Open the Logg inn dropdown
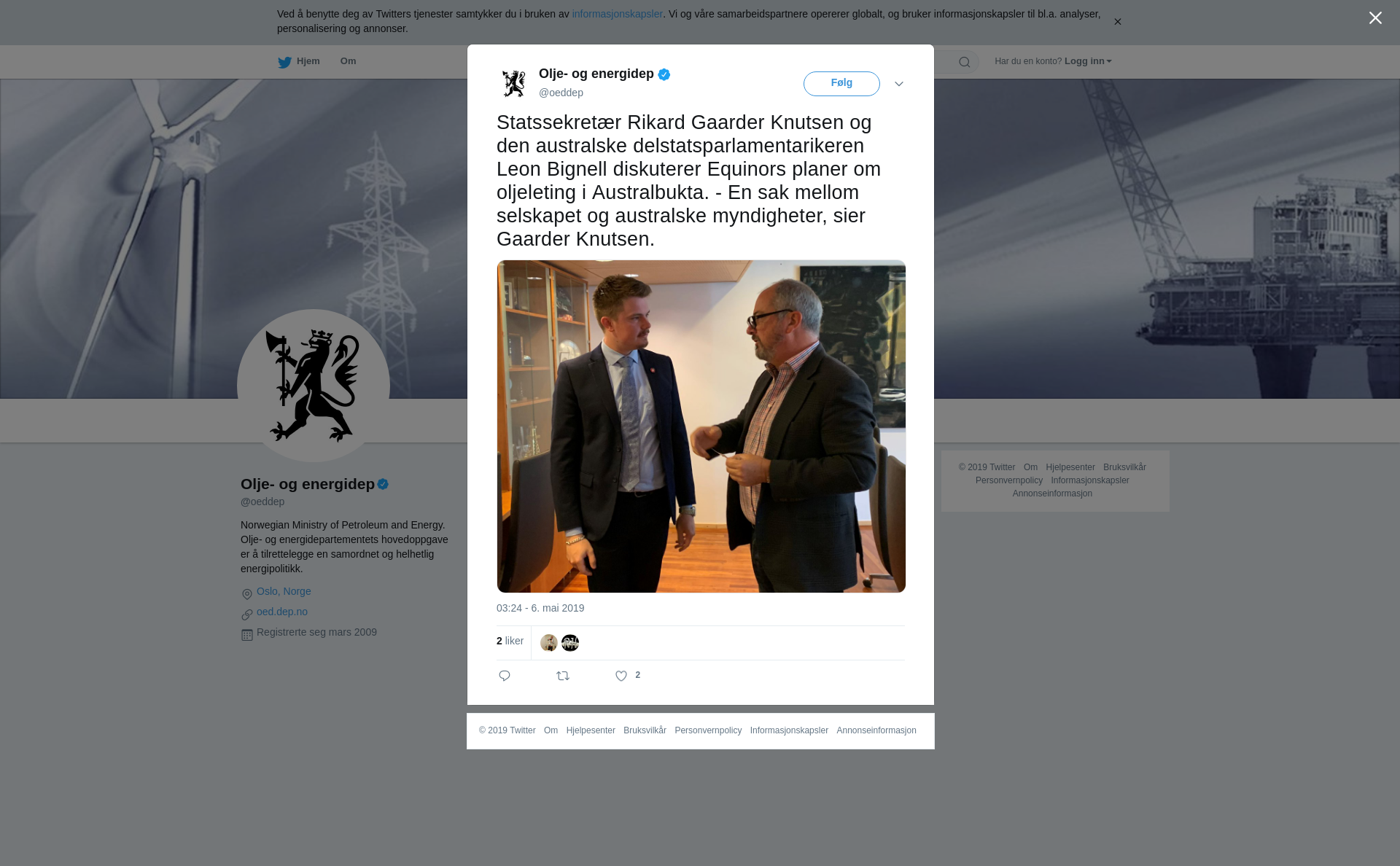 [x=1088, y=61]
